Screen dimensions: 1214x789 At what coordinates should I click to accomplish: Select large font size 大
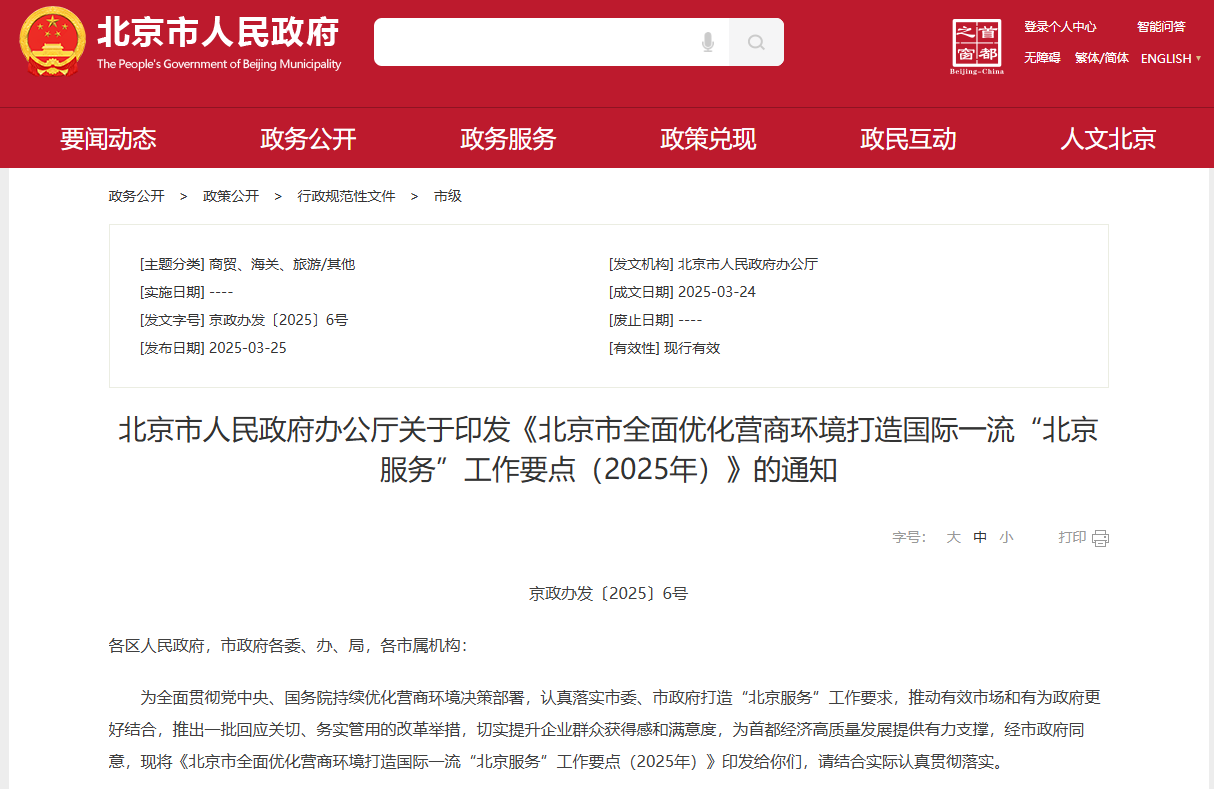click(953, 537)
